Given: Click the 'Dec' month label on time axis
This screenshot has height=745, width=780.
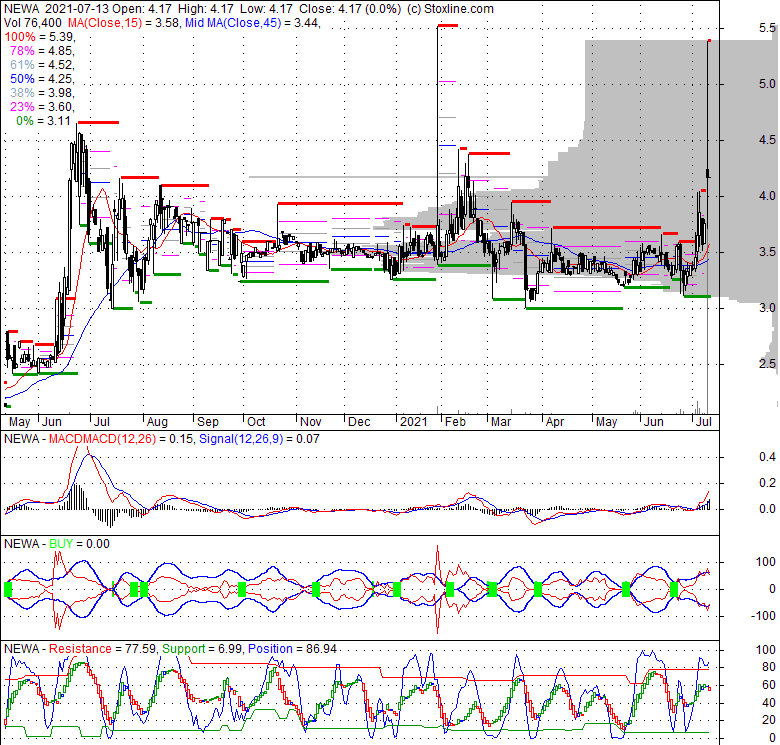Looking at the screenshot, I should (x=359, y=422).
